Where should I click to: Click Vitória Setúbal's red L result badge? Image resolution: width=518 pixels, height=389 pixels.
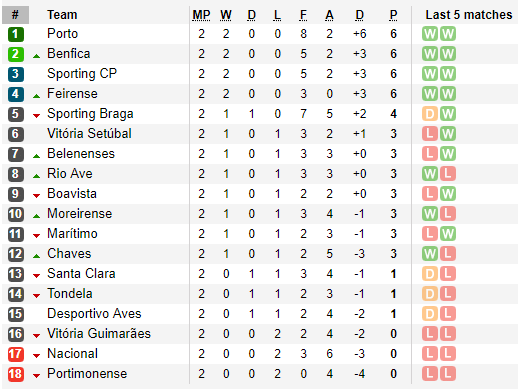pos(430,134)
